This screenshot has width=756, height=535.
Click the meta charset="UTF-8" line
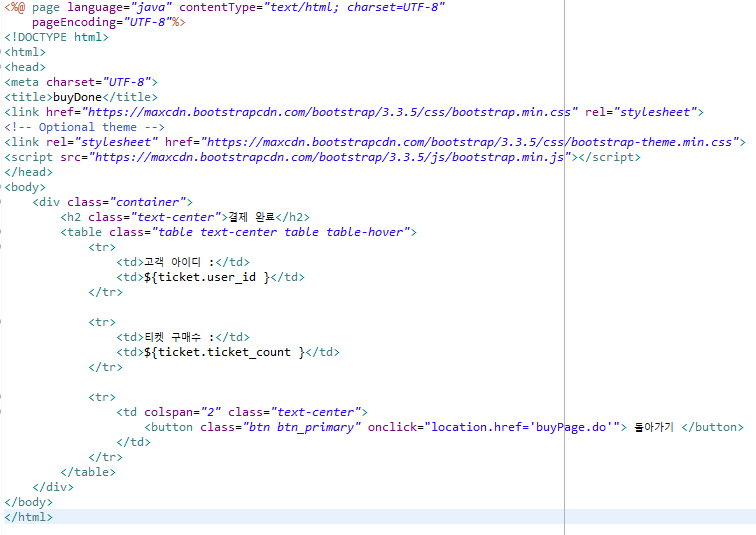point(81,82)
